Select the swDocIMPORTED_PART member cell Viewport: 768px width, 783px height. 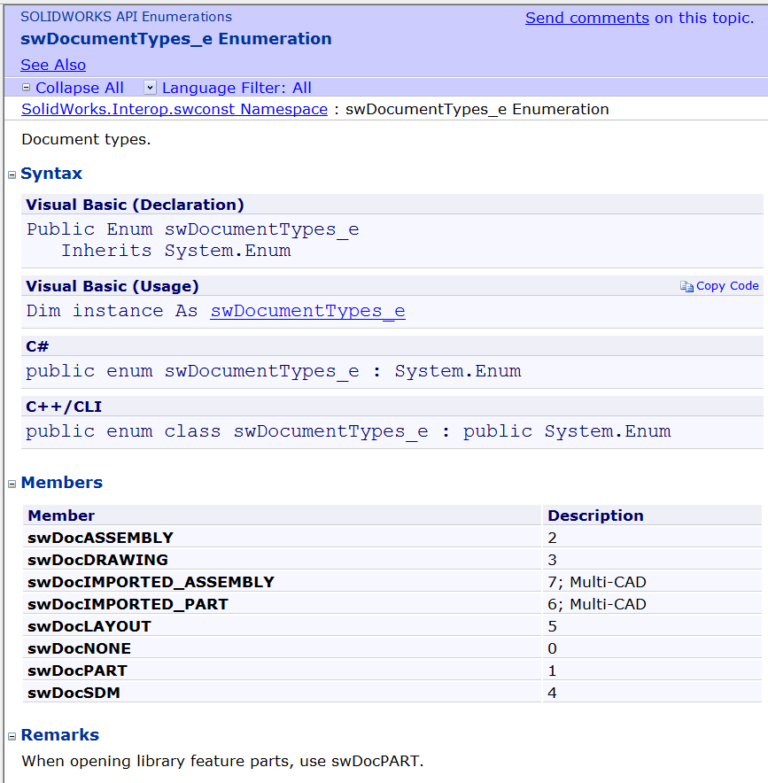click(x=282, y=604)
